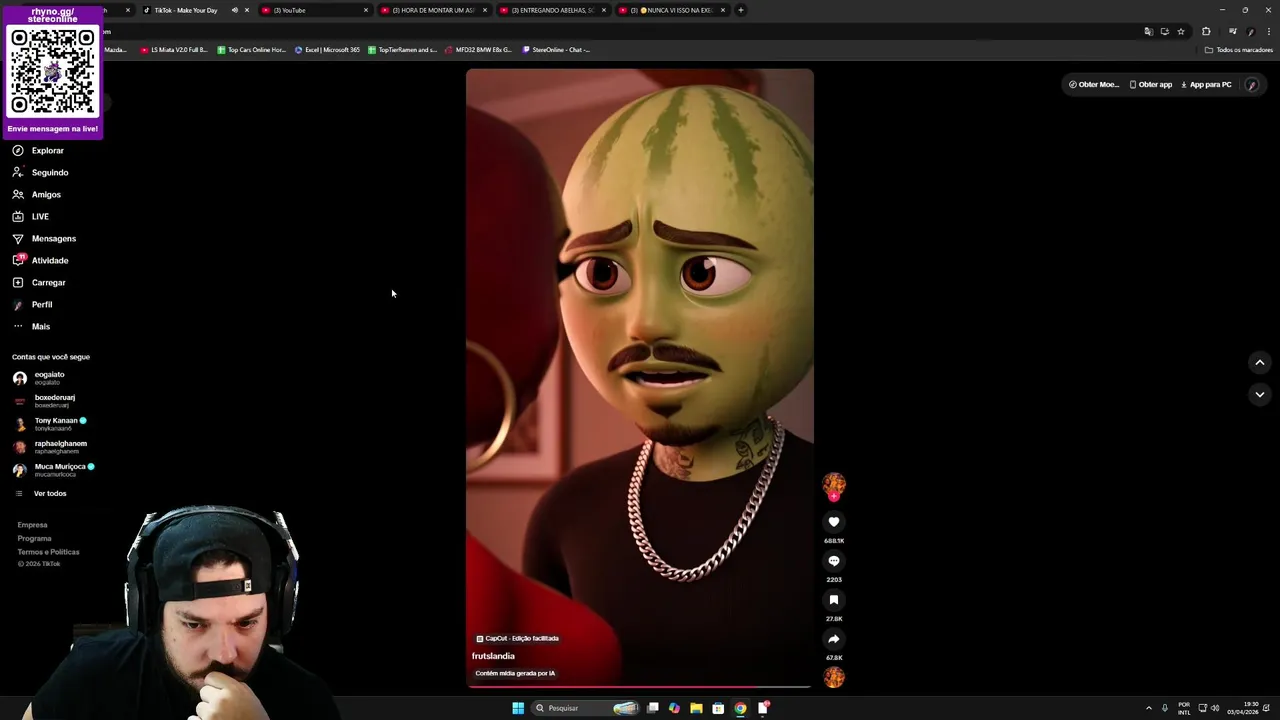Show hidden system tray icons
1280x720 pixels.
coord(1148,708)
